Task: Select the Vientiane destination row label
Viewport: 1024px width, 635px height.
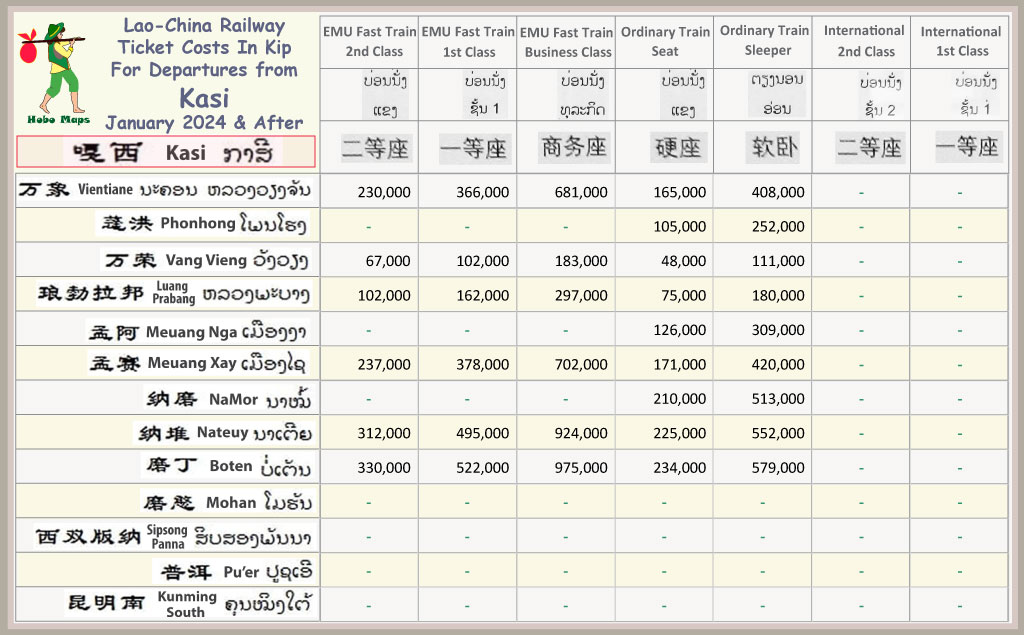Action: pyautogui.click(x=165, y=190)
